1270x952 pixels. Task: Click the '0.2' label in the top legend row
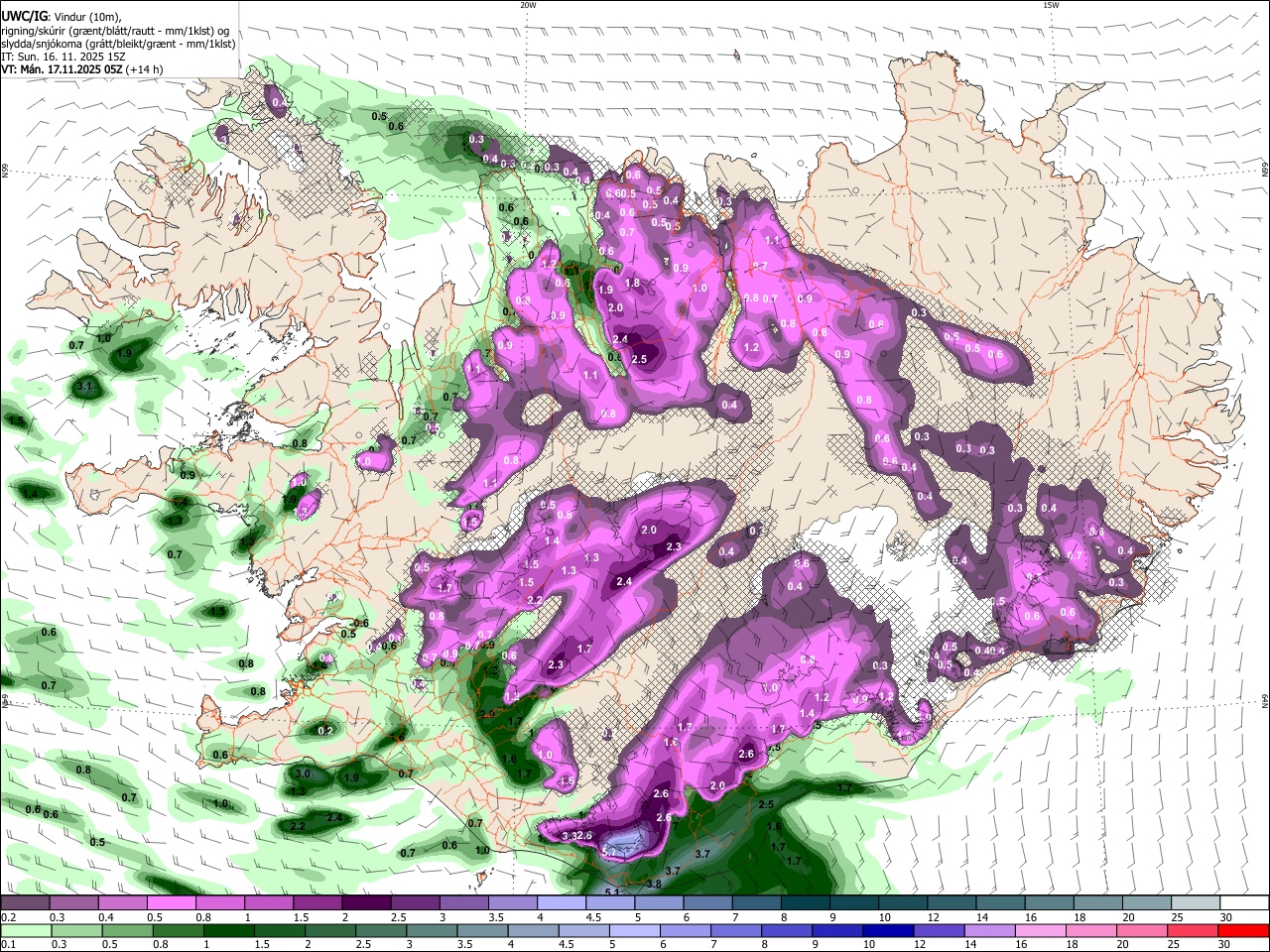coord(8,917)
